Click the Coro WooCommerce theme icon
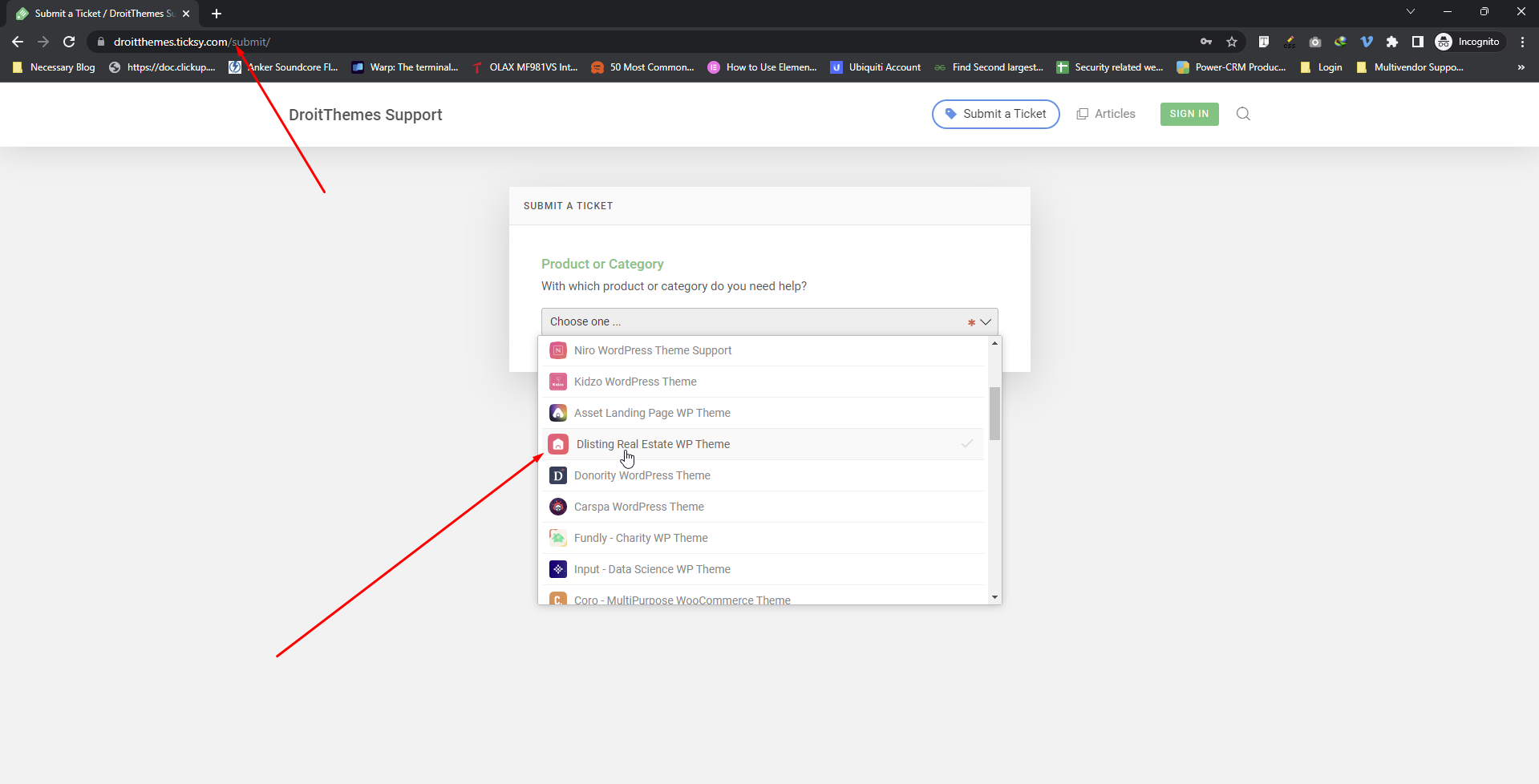The width and height of the screenshot is (1539, 784). [558, 599]
